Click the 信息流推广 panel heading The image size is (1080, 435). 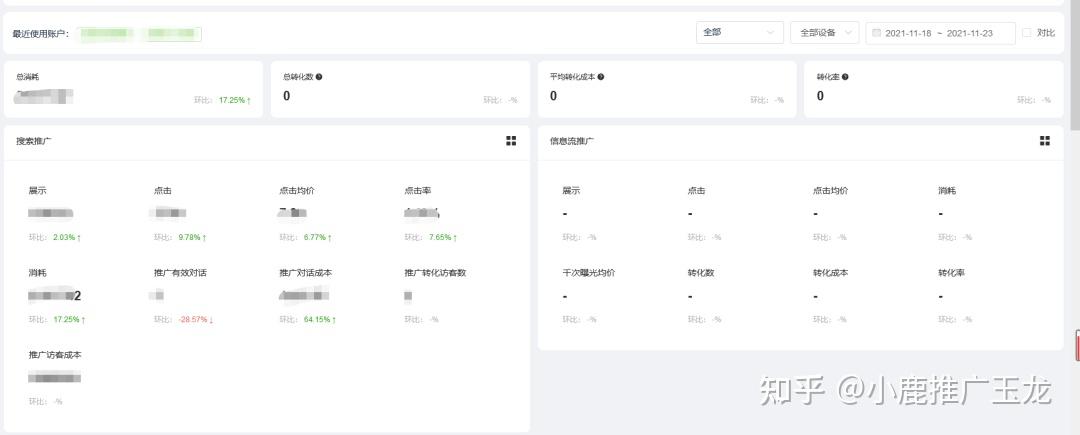[x=572, y=141]
